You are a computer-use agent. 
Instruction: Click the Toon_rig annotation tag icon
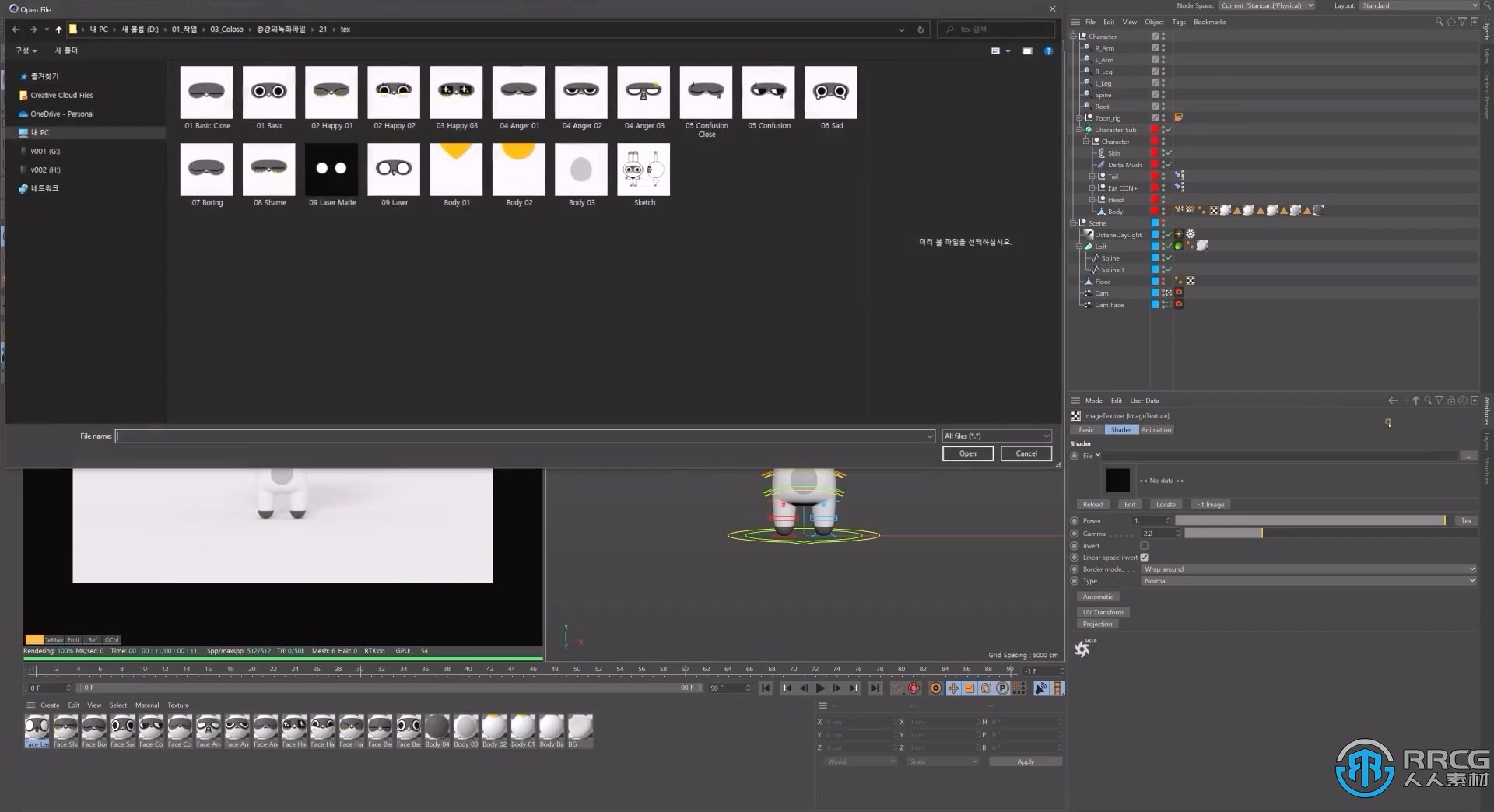click(1179, 117)
